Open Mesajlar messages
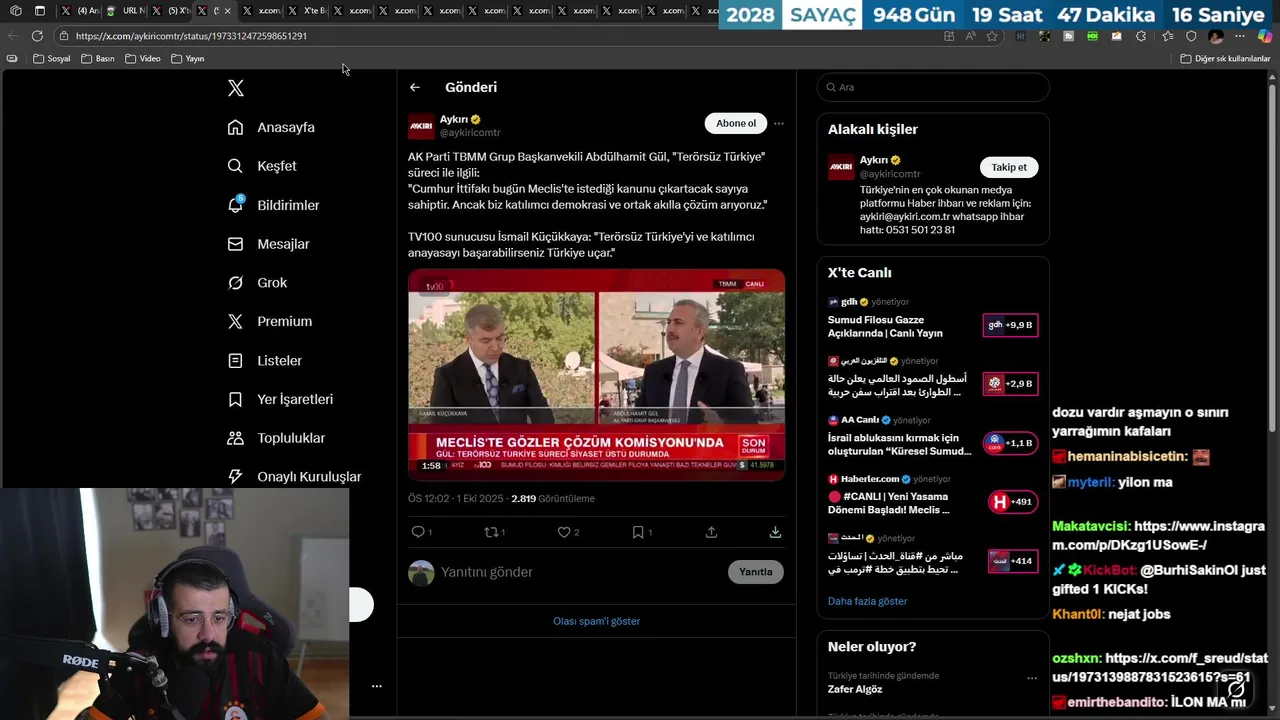This screenshot has height=720, width=1280. point(268,244)
